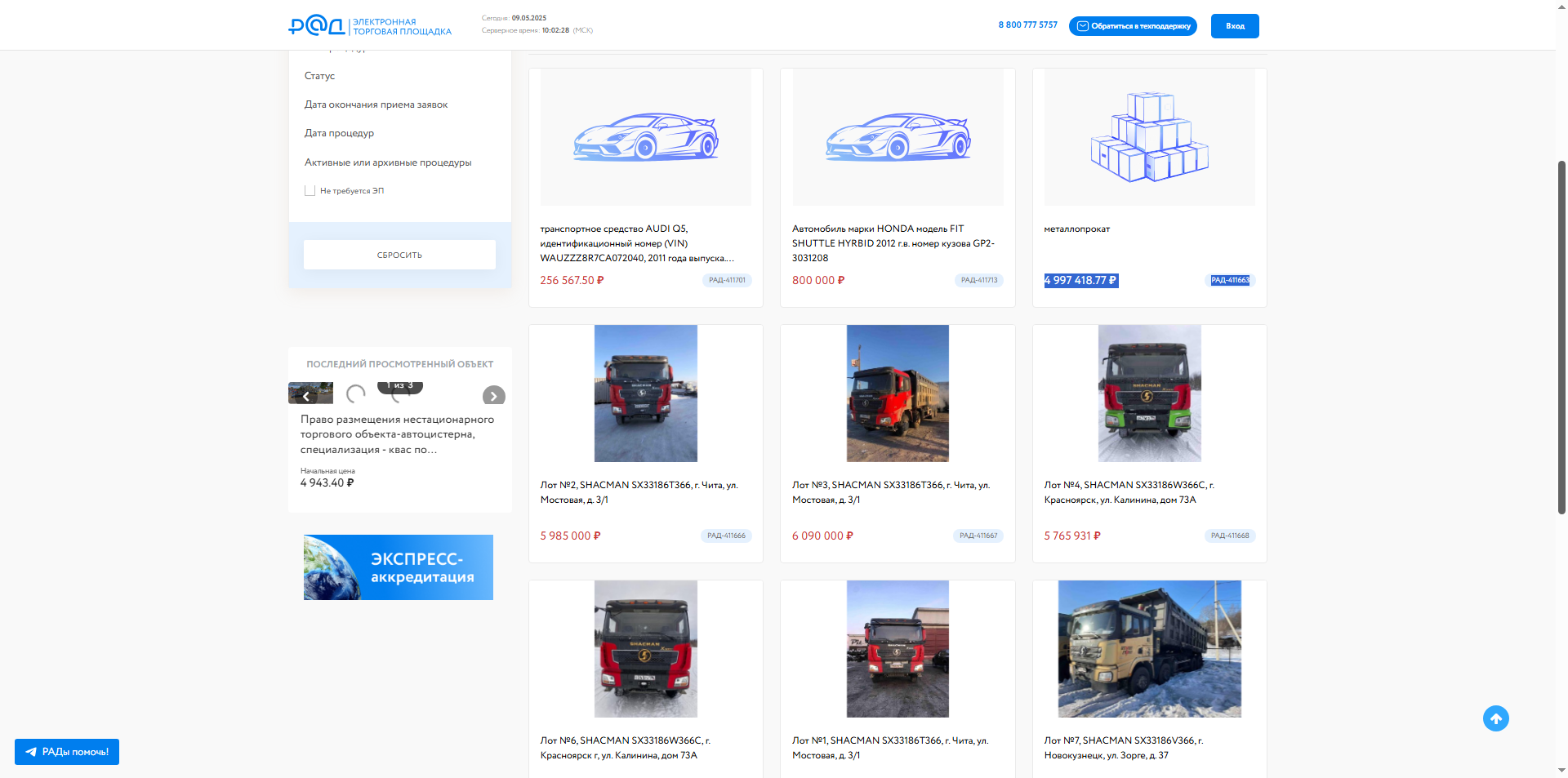Go to next viewed object in carousel
Viewport: 1568px width, 778px height.
493,396
